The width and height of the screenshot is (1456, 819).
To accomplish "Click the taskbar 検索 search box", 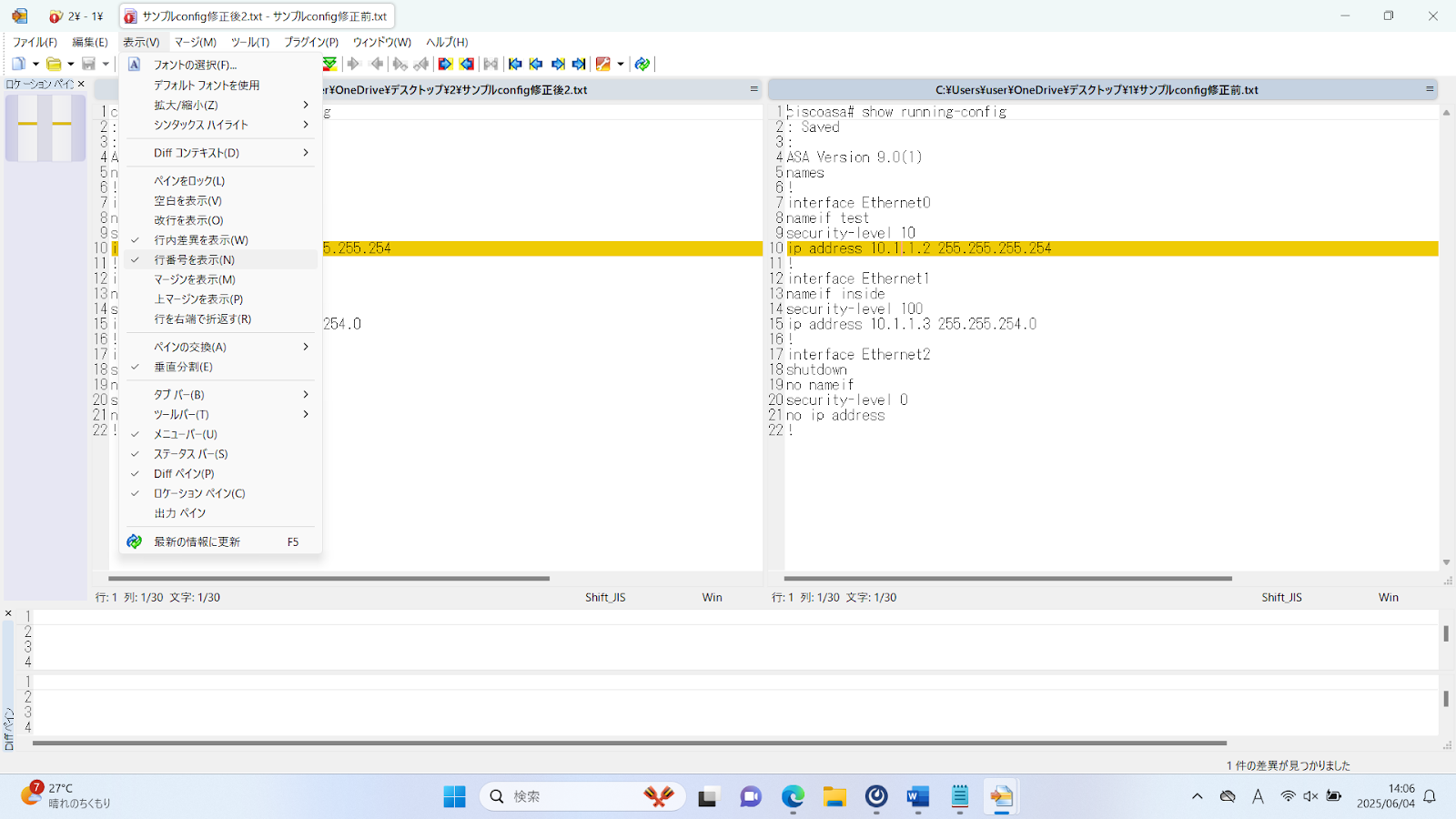I will [582, 796].
